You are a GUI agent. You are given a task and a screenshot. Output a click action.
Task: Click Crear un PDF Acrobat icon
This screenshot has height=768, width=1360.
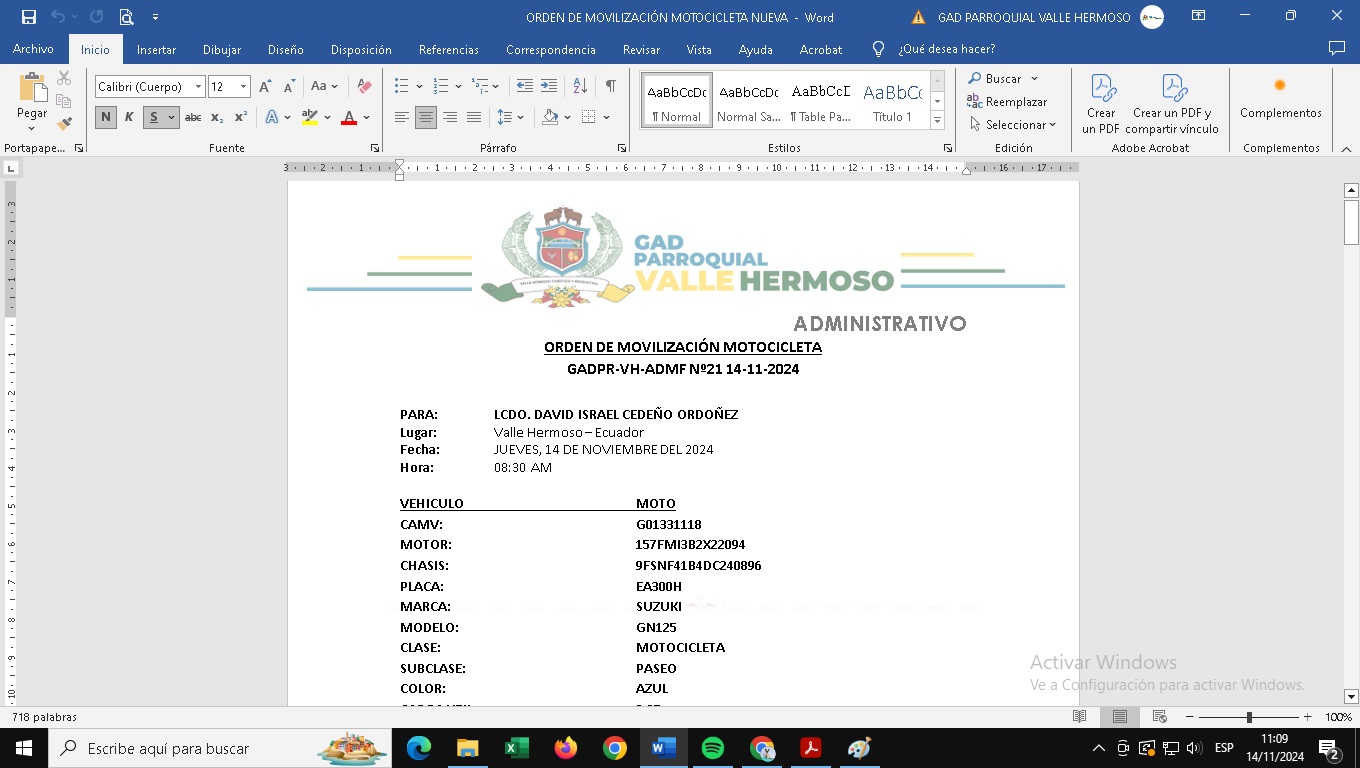point(1102,103)
